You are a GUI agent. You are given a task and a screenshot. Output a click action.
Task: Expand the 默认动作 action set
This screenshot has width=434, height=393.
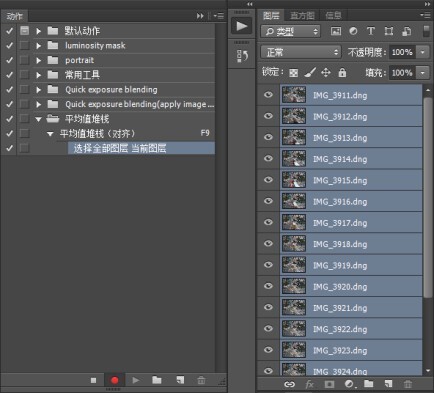39,31
